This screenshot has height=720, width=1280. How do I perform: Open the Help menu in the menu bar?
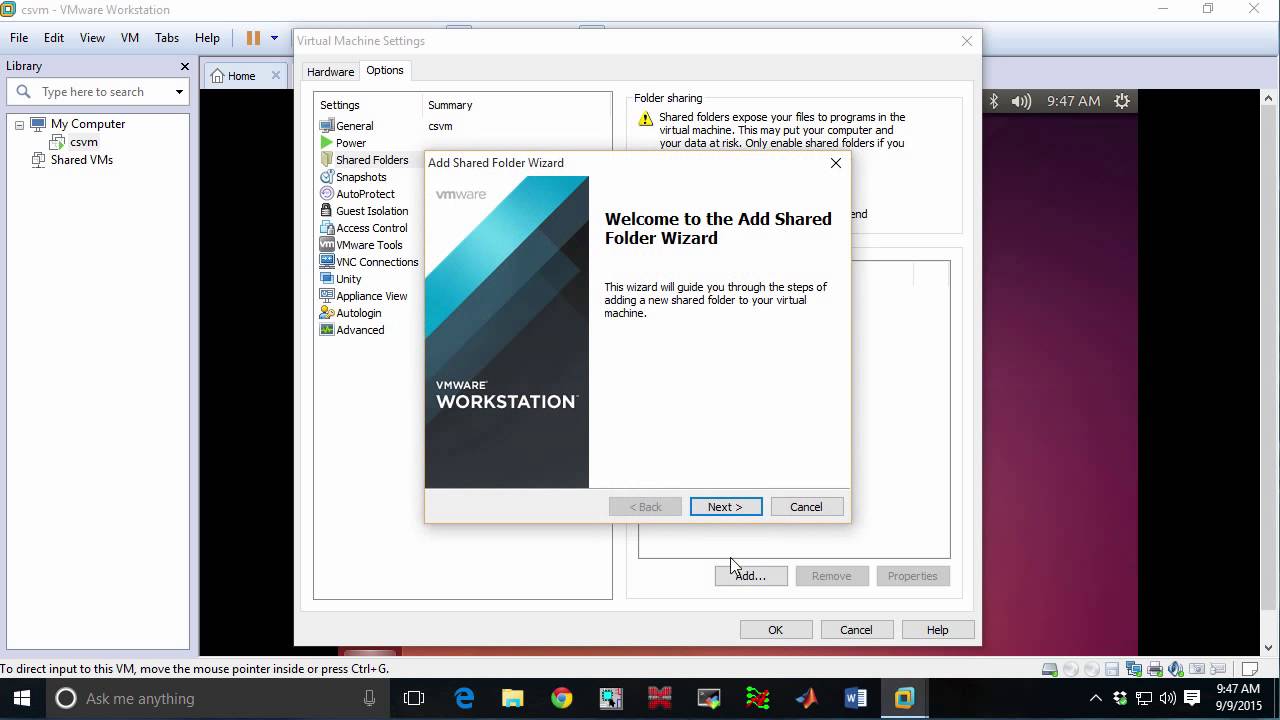coord(207,38)
